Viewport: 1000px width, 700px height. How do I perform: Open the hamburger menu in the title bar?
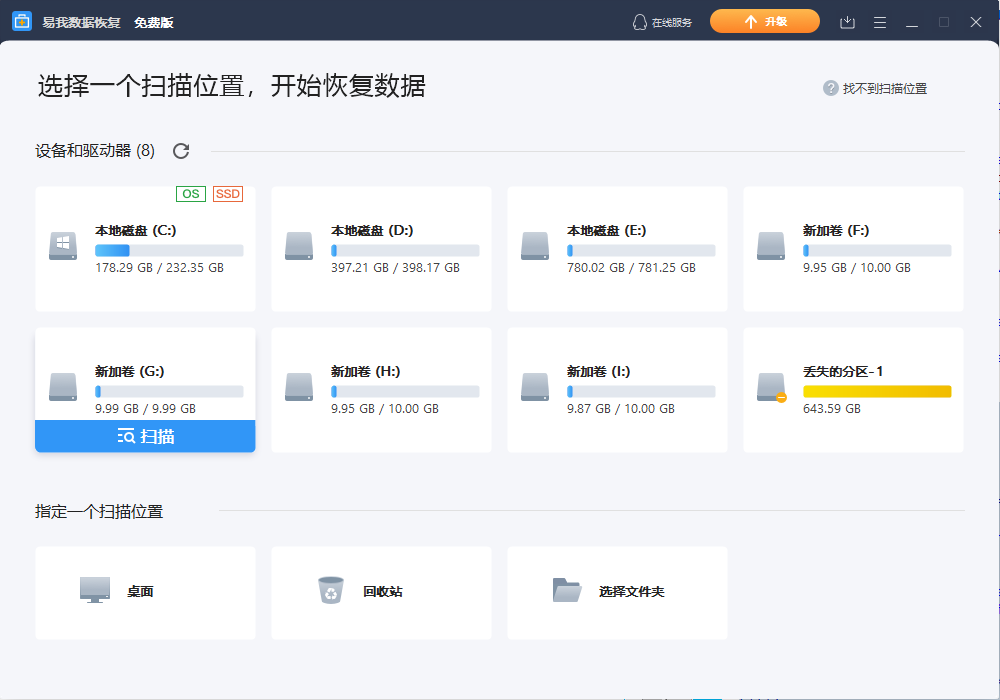pyautogui.click(x=879, y=20)
